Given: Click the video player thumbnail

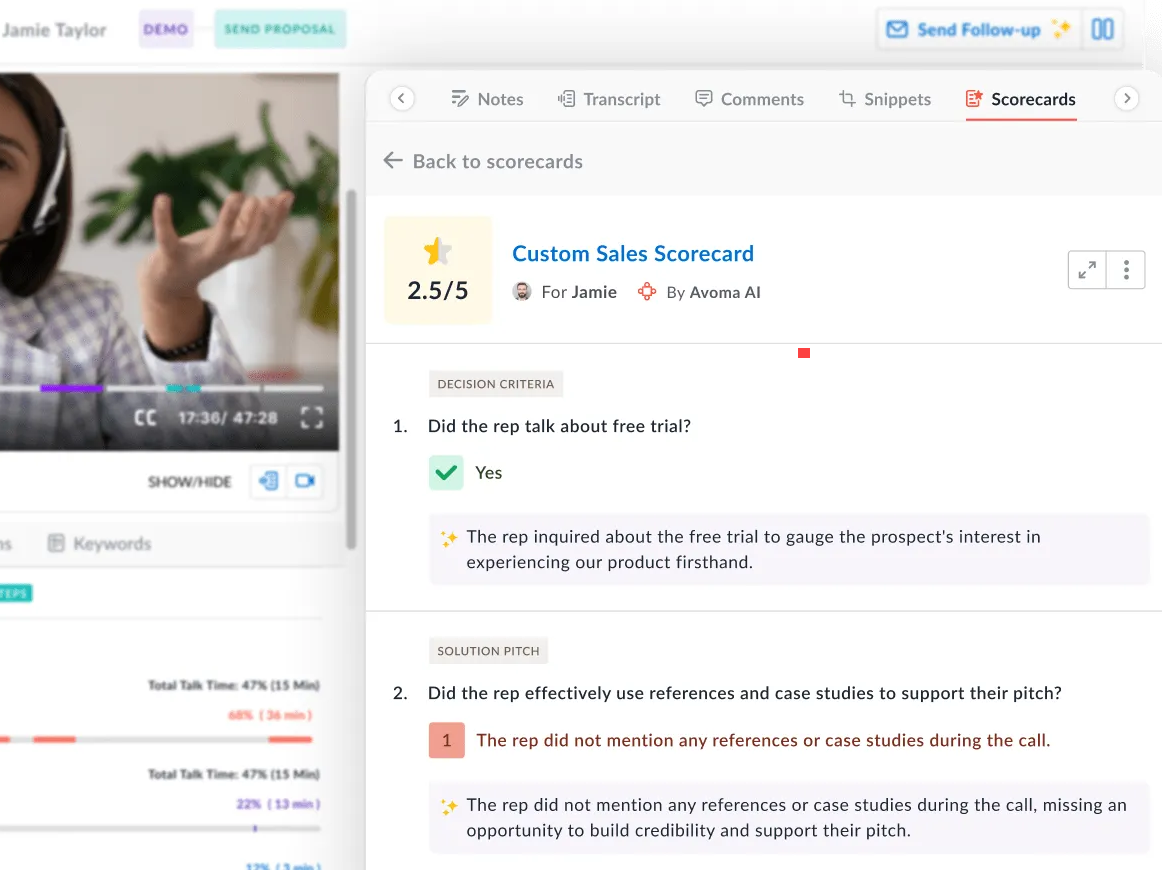Looking at the screenshot, I should [169, 261].
